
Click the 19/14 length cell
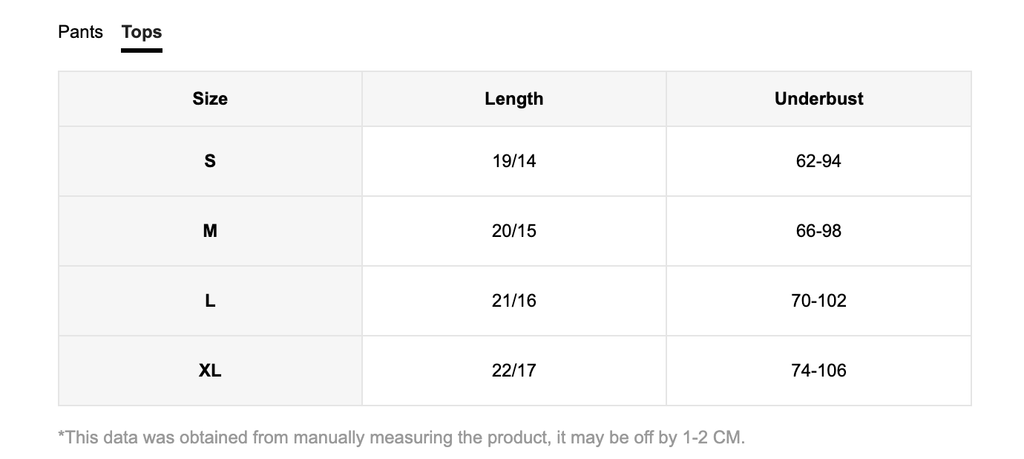[514, 161]
